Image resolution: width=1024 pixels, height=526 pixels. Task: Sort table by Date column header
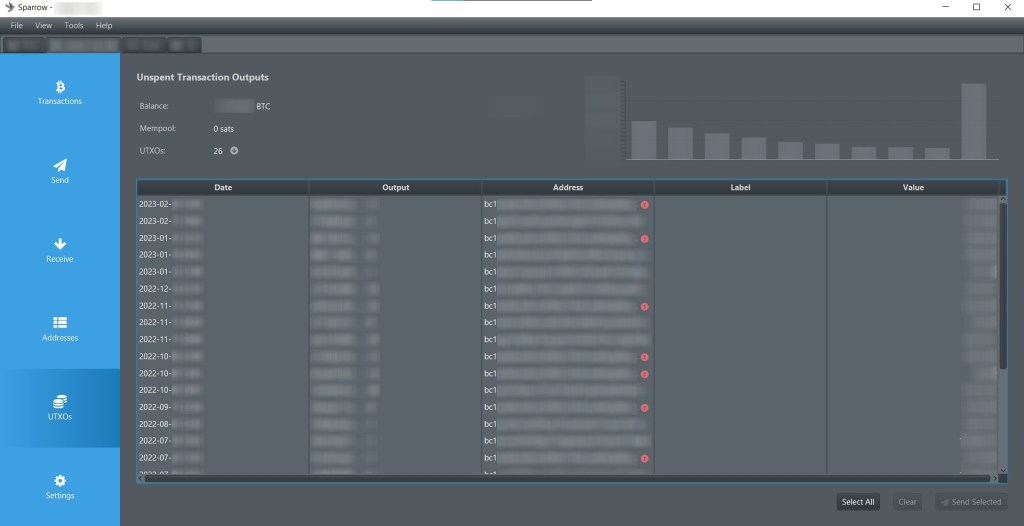tap(222, 187)
